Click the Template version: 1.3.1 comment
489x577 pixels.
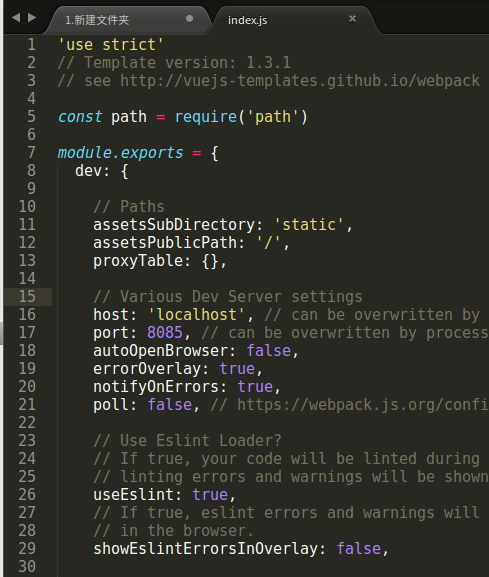click(174, 63)
